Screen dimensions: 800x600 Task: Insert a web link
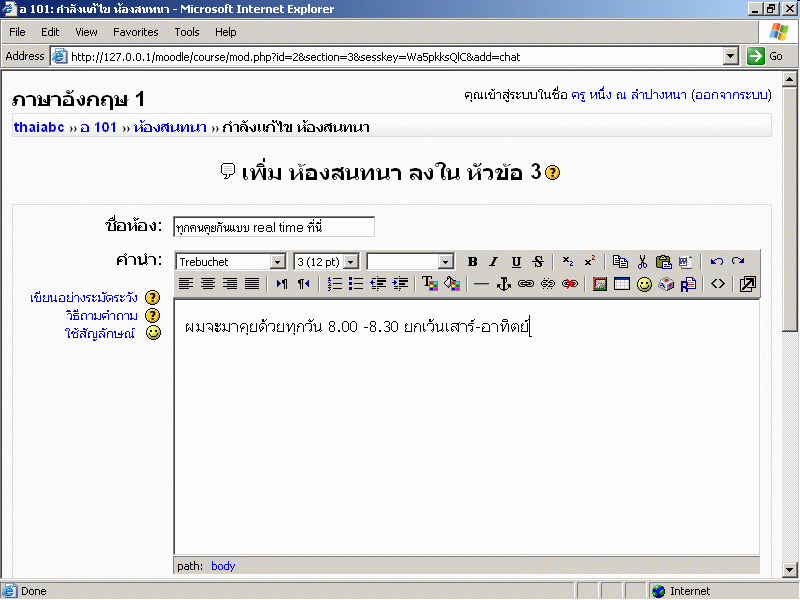click(526, 284)
